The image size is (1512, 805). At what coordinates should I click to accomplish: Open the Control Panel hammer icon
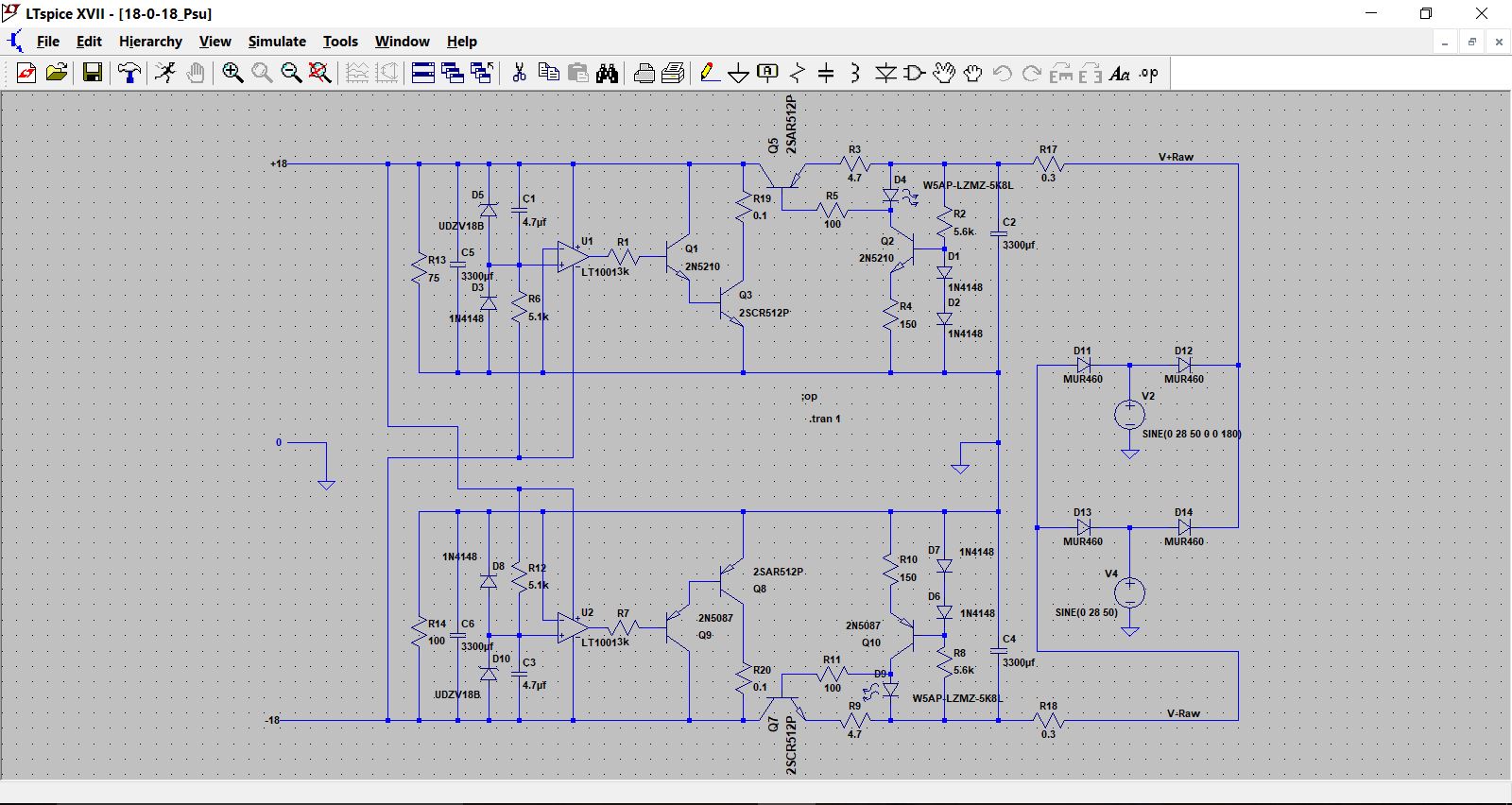[129, 73]
